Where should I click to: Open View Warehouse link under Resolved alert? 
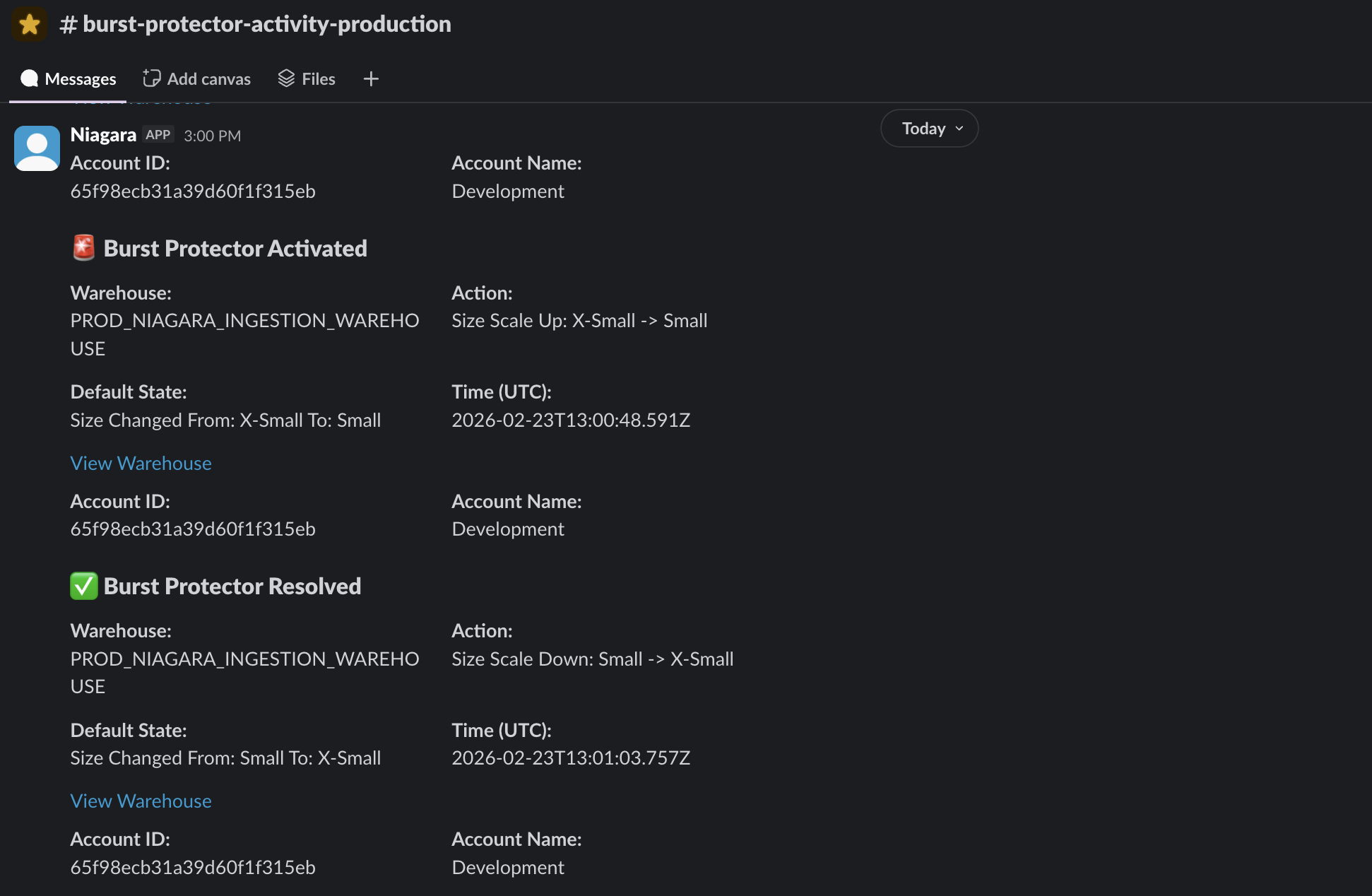[x=141, y=801]
